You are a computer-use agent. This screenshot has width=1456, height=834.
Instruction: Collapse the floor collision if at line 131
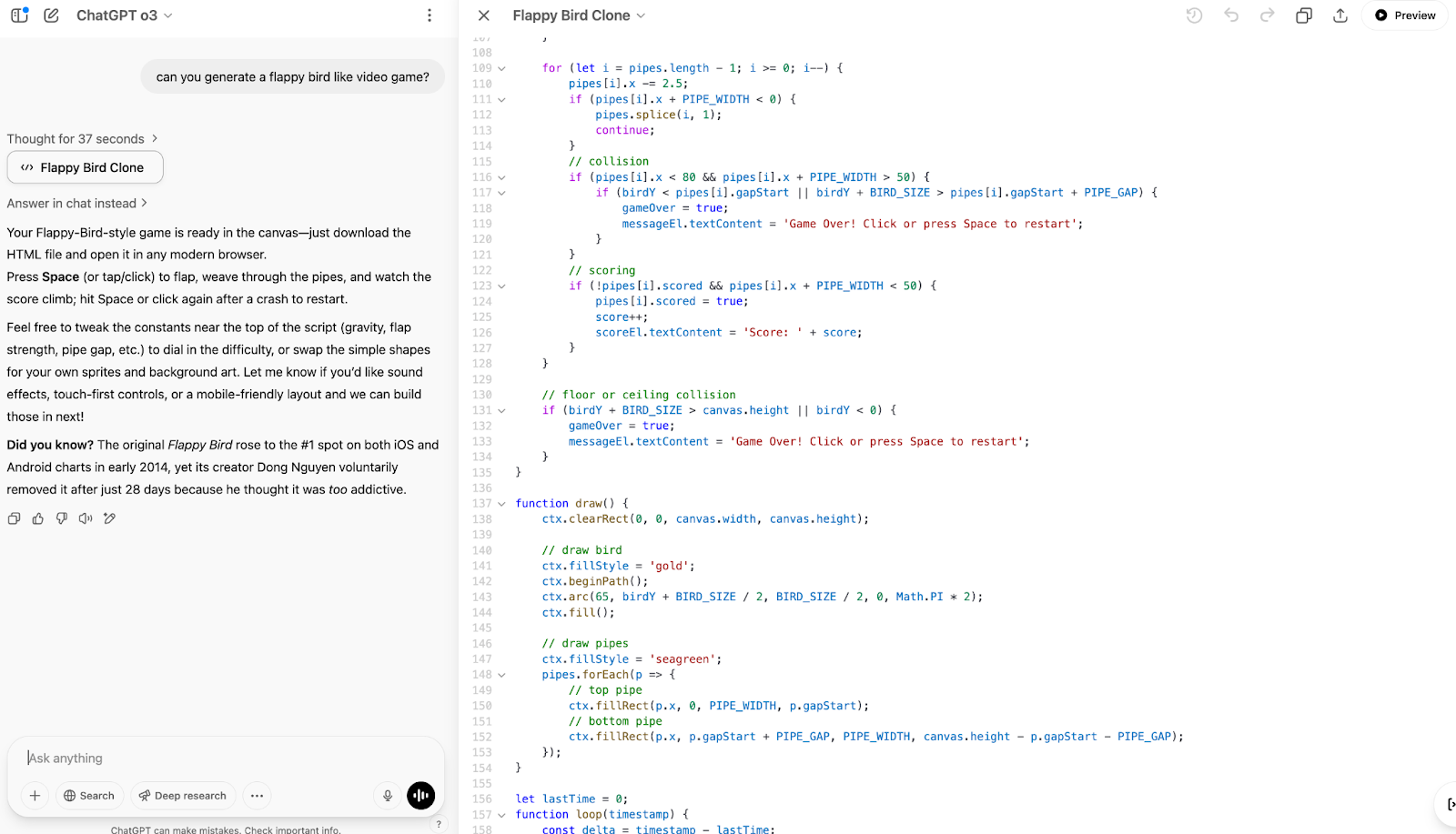coord(501,410)
